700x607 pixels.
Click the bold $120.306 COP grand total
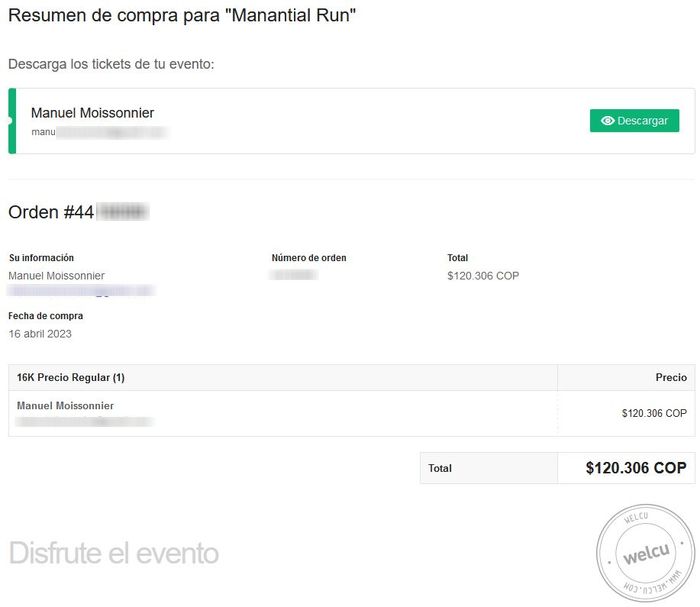tap(635, 468)
